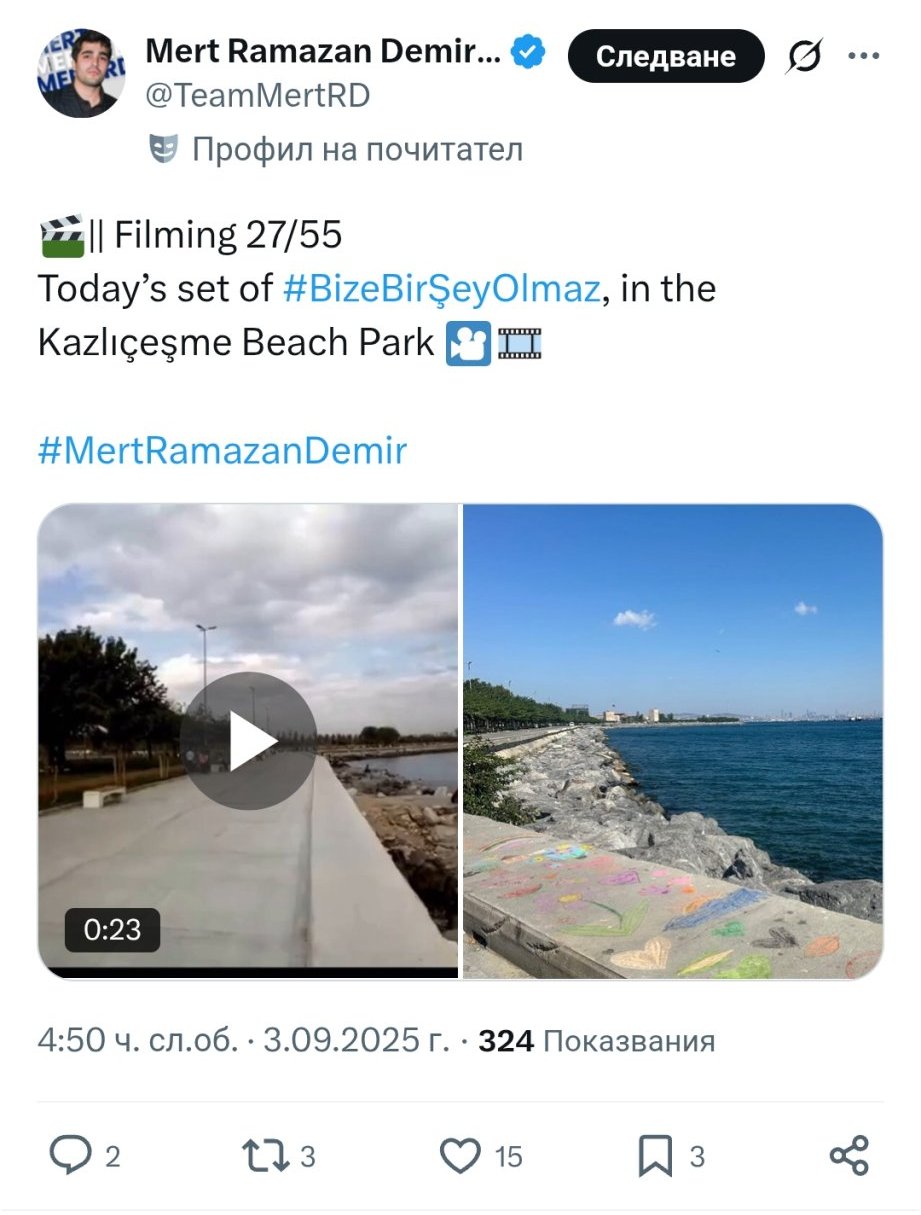The height and width of the screenshot is (1215, 921).
Task: Open Mert Ramazan Demir profile name
Action: point(322,52)
